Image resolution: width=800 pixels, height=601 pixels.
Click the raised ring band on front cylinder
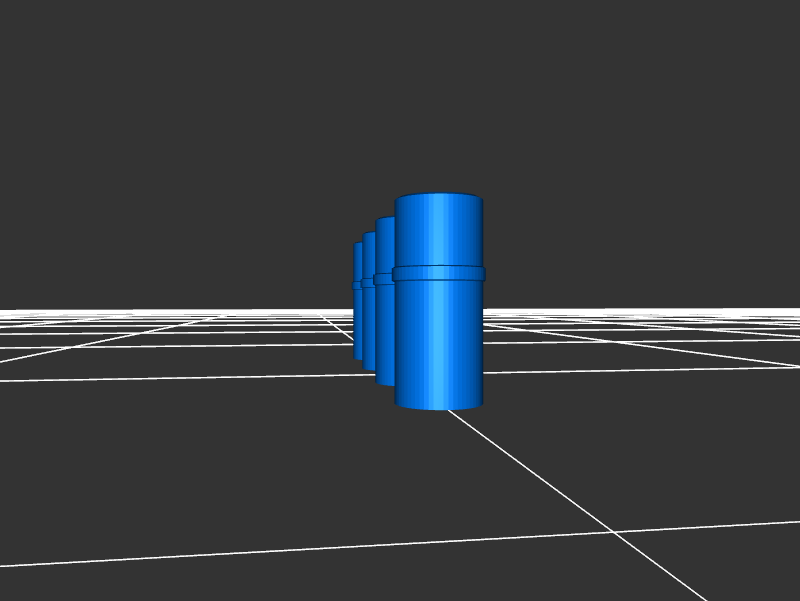tap(438, 273)
